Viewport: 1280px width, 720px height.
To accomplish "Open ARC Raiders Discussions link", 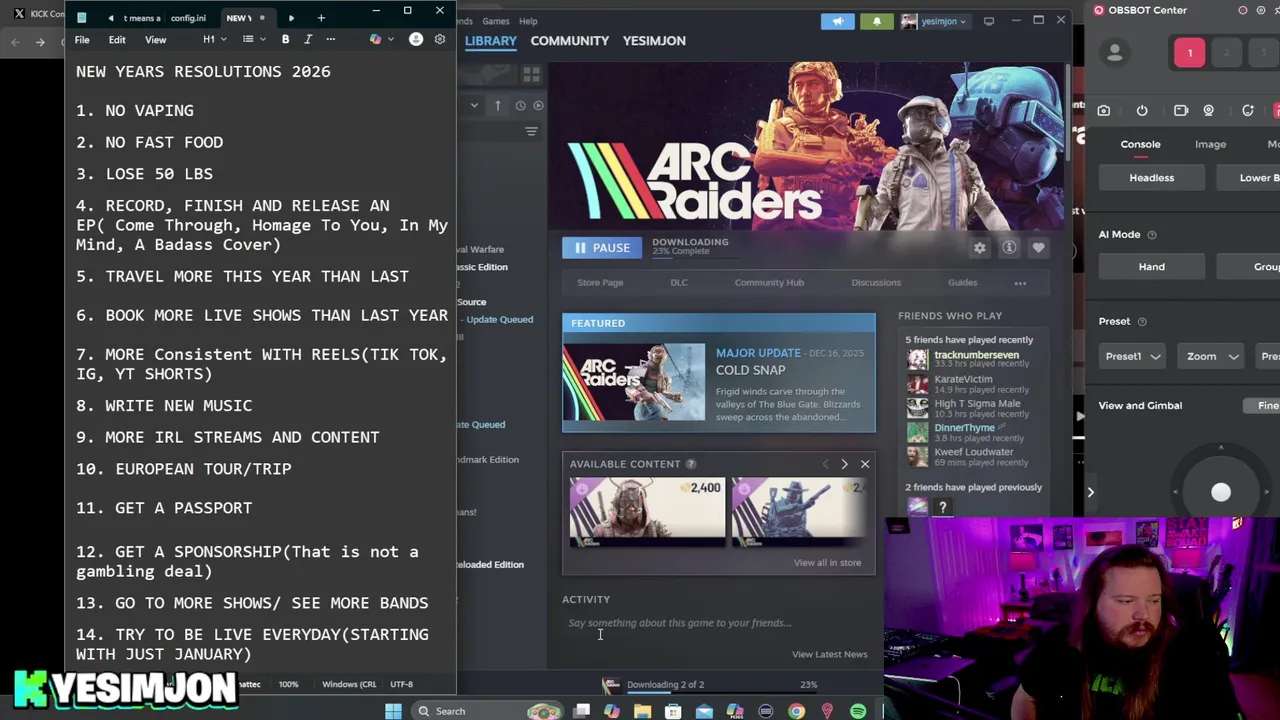I will pos(876,283).
